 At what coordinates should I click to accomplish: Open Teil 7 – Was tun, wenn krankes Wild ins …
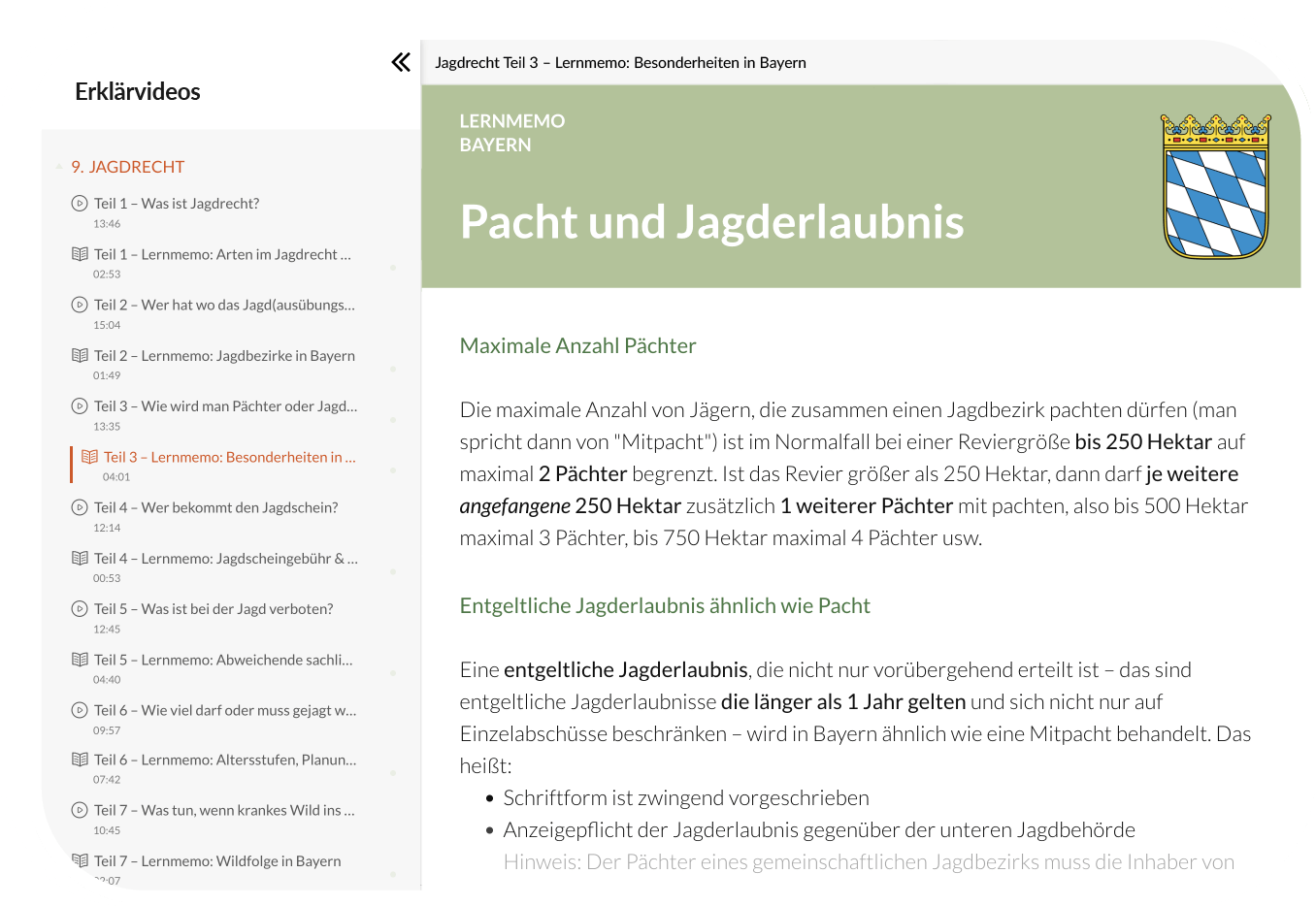(x=224, y=810)
